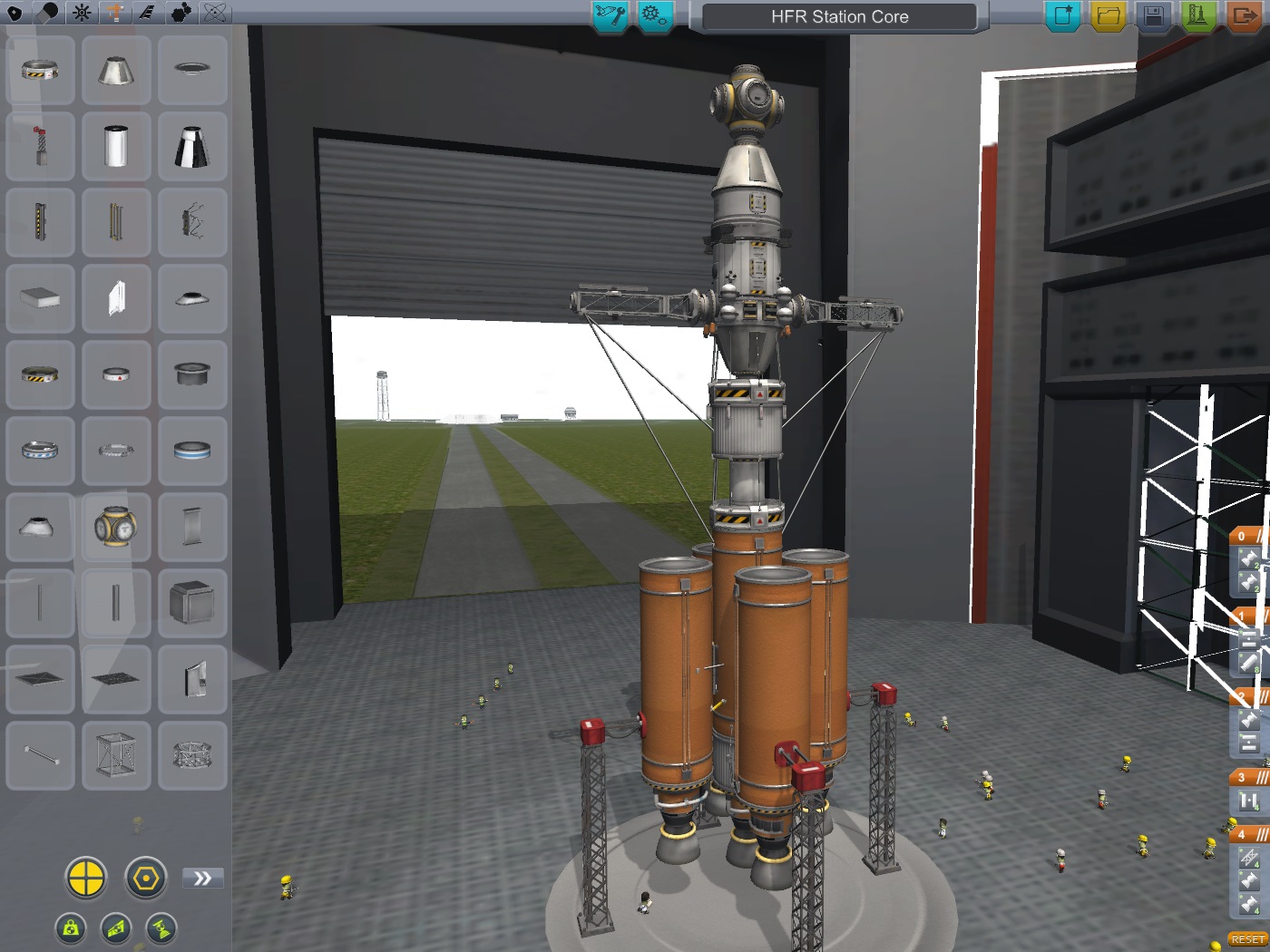
Task: Open the fuel tank parts category
Action: click(48, 13)
